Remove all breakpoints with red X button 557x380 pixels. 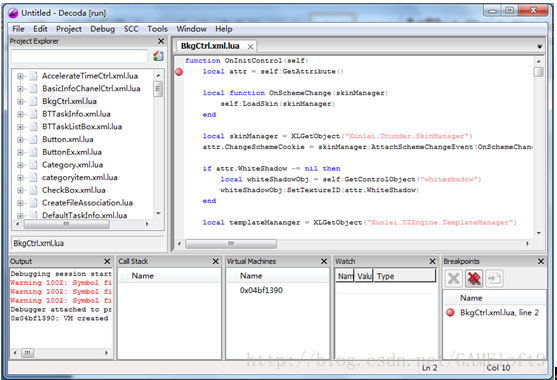pyautogui.click(x=474, y=278)
